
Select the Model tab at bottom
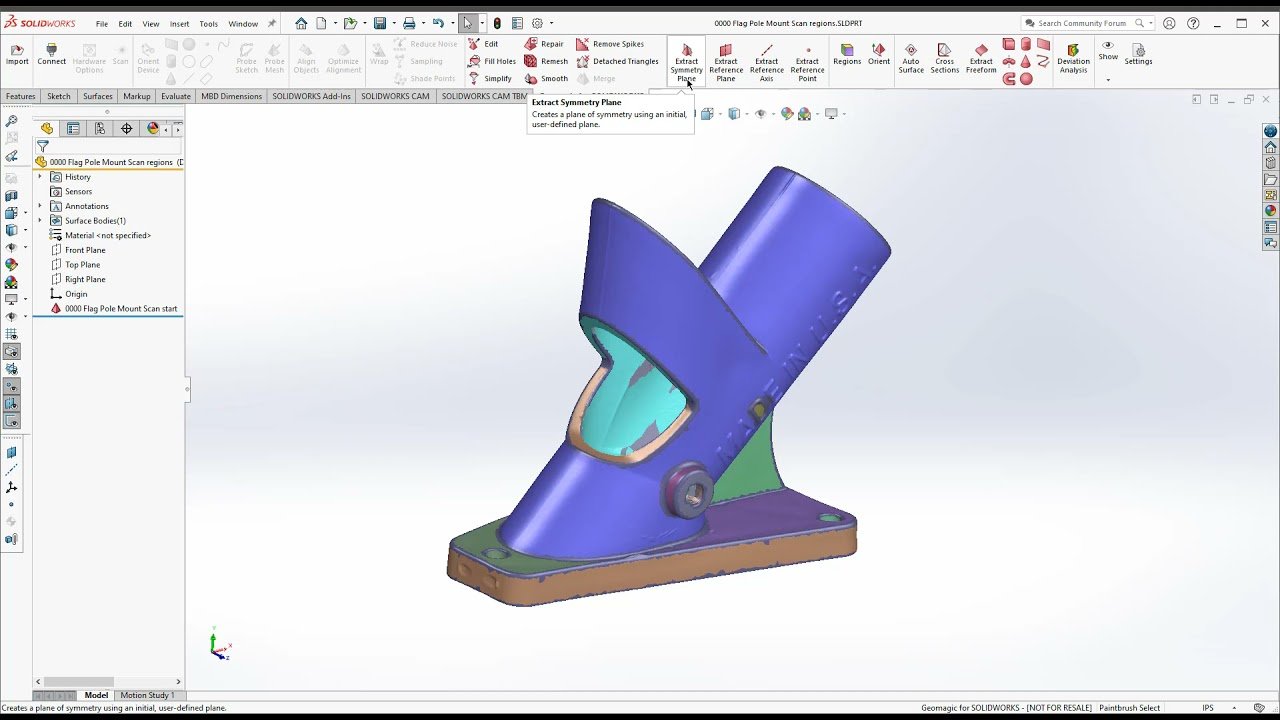point(96,695)
